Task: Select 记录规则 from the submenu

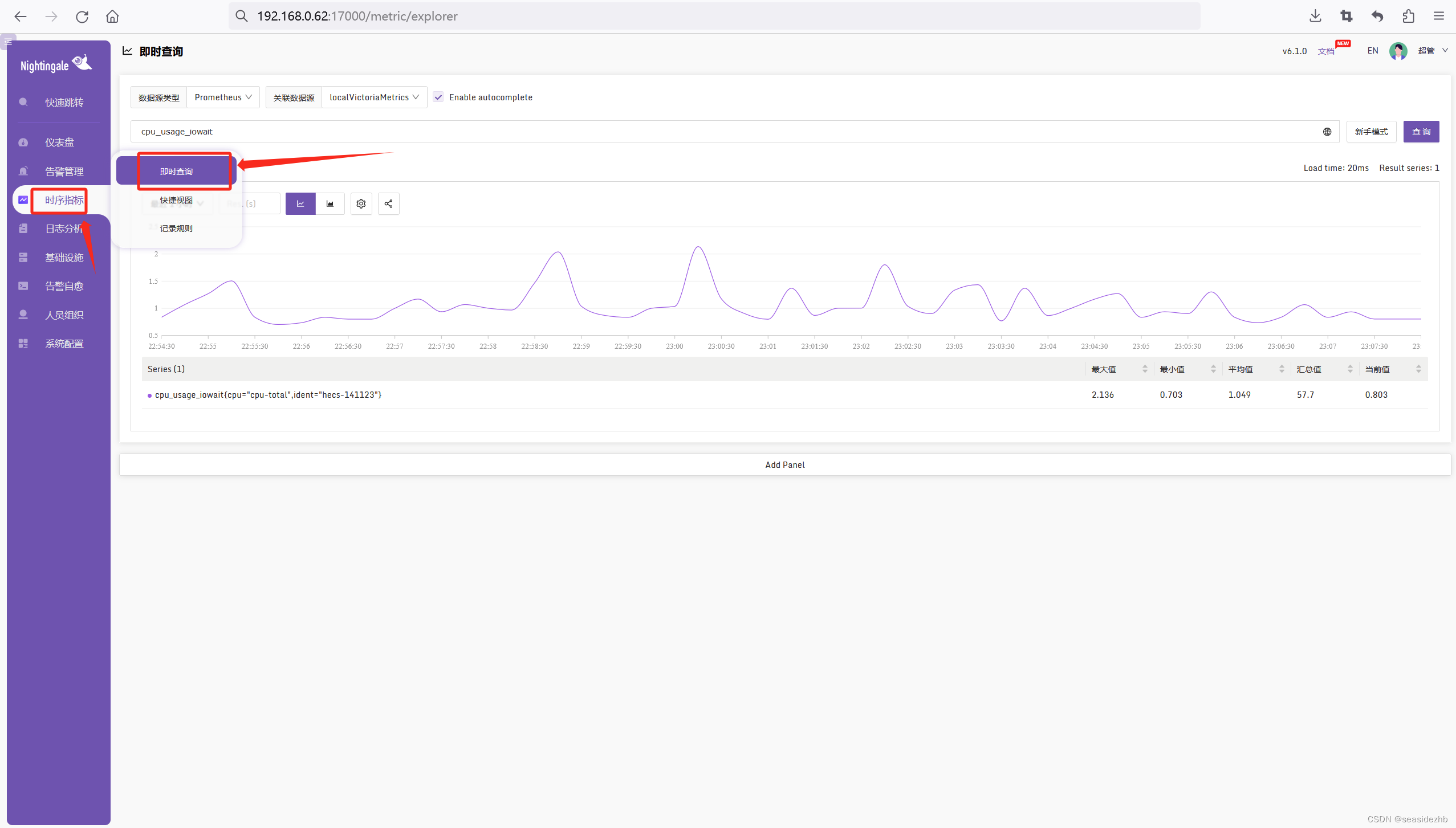Action: click(x=176, y=228)
